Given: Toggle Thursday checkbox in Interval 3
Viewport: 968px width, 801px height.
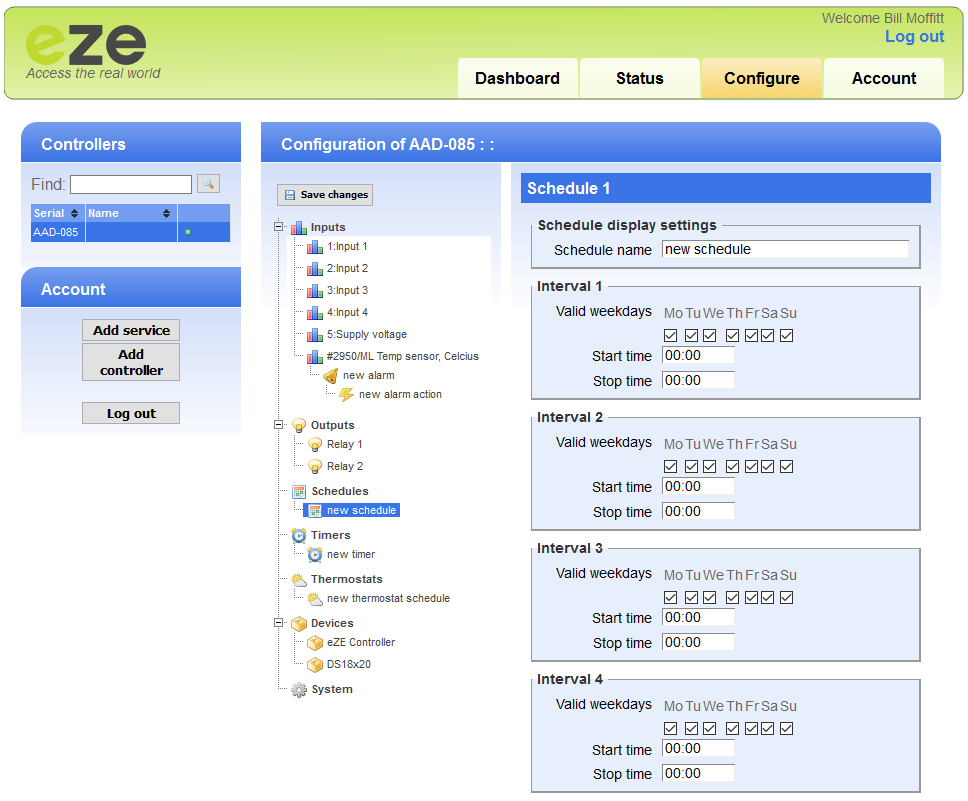Looking at the screenshot, I should click(x=733, y=598).
